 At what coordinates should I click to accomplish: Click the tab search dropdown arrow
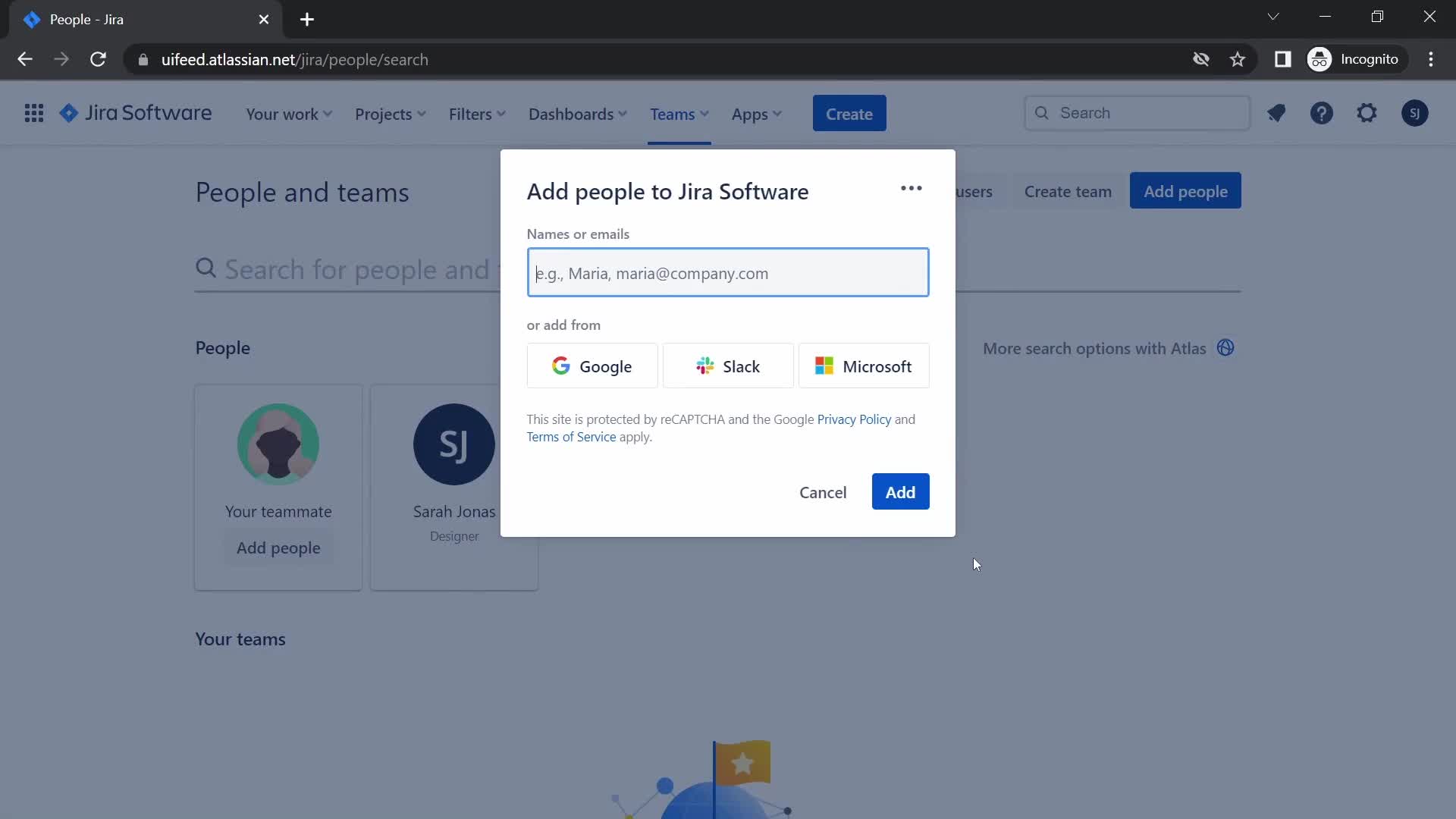point(1273,17)
